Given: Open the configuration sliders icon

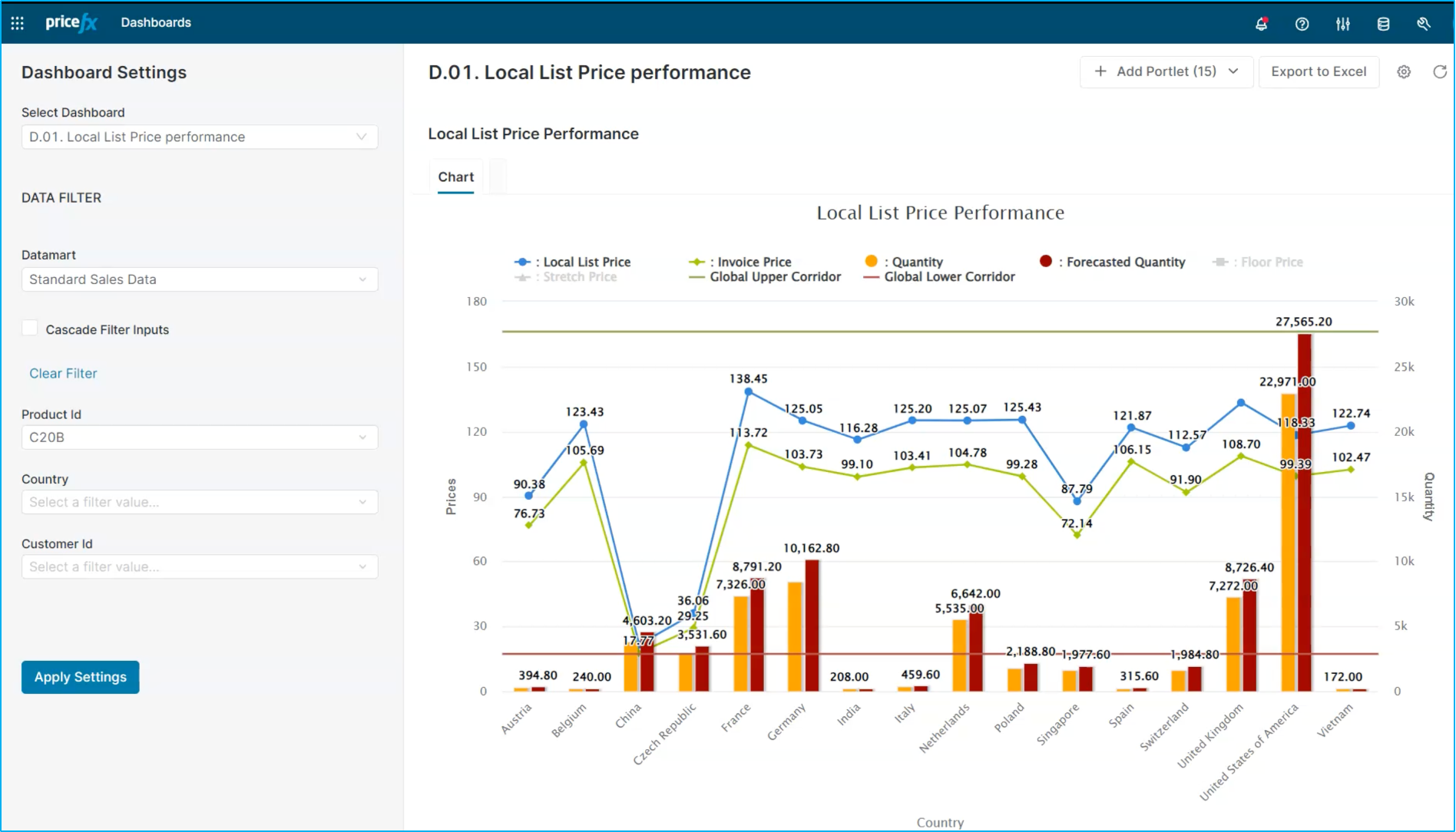Looking at the screenshot, I should (x=1342, y=24).
